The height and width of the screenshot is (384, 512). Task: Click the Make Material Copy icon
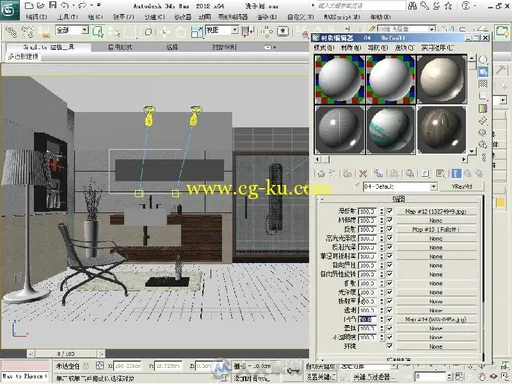pyautogui.click(x=378, y=174)
